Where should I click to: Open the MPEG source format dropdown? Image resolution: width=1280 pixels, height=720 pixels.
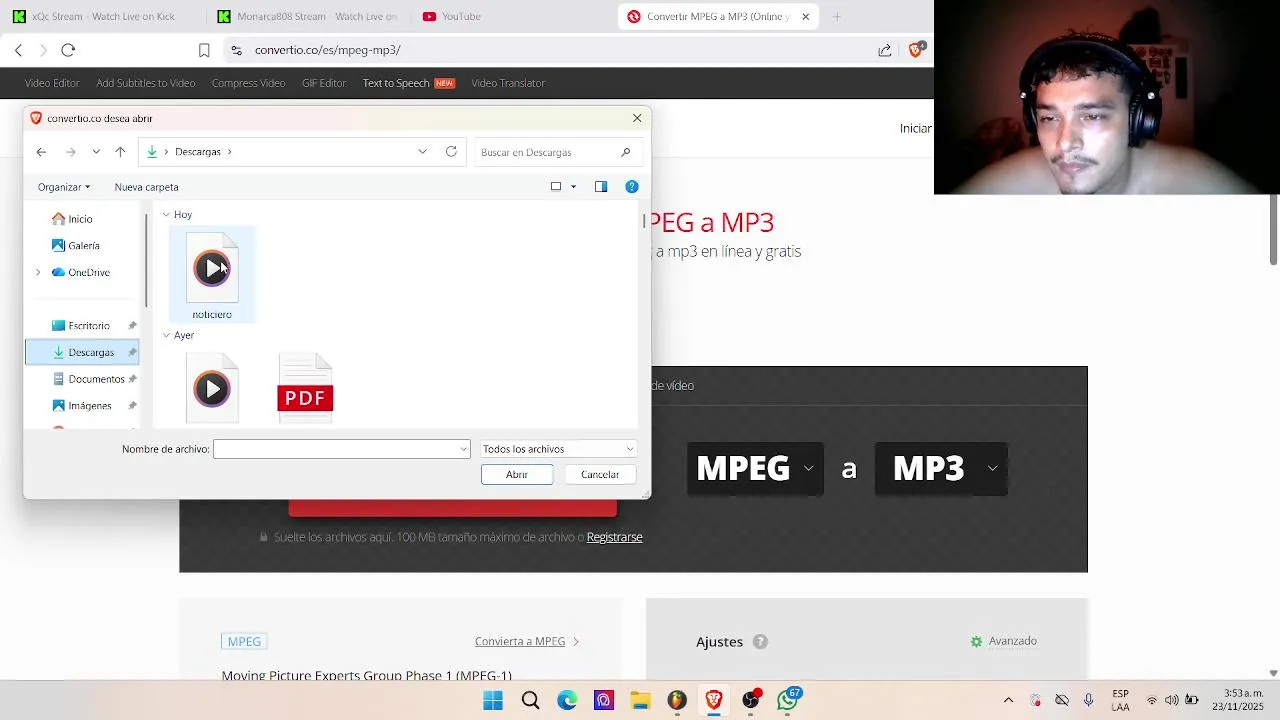pyautogui.click(x=755, y=469)
